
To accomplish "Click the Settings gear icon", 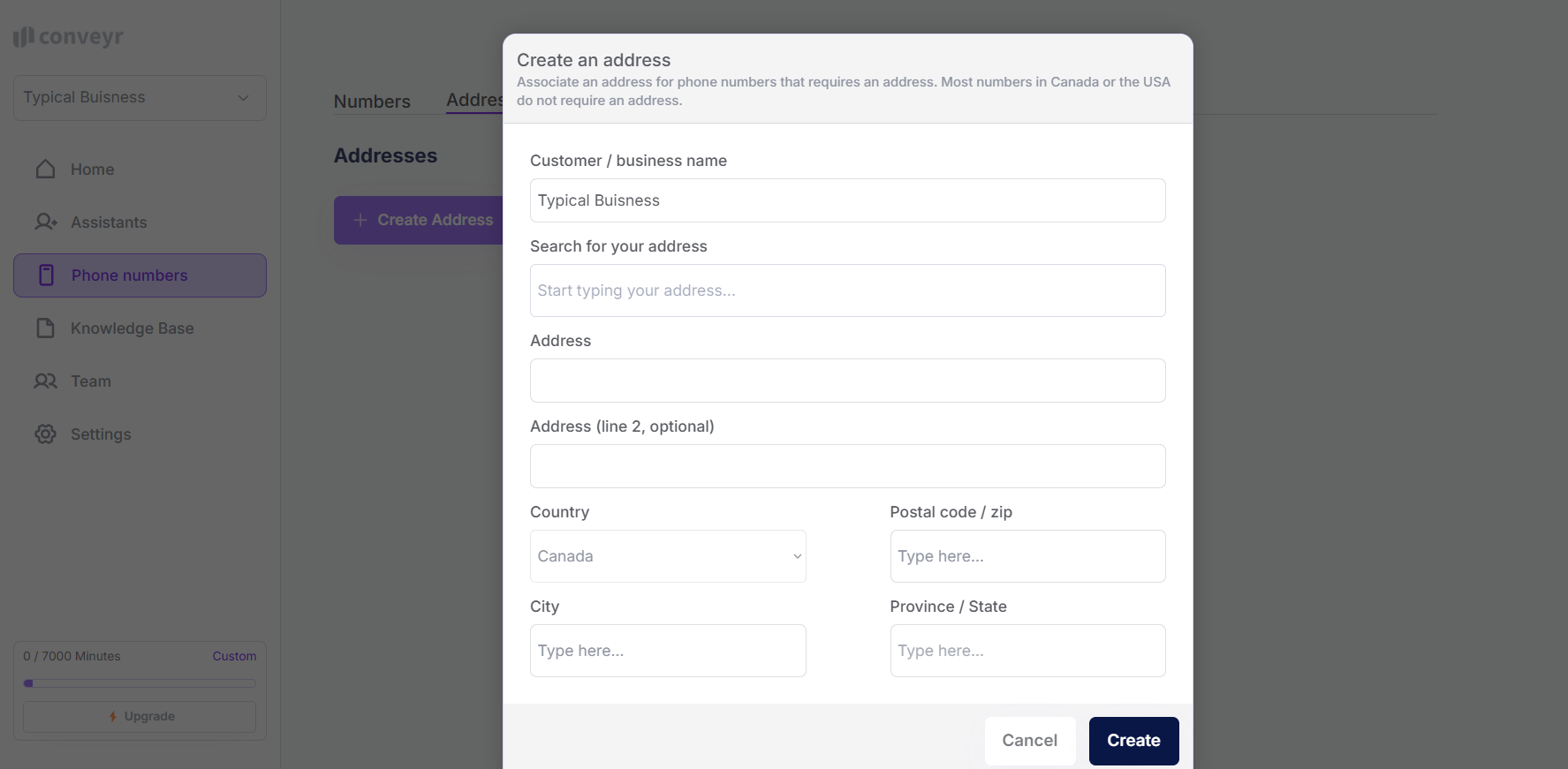I will (46, 434).
